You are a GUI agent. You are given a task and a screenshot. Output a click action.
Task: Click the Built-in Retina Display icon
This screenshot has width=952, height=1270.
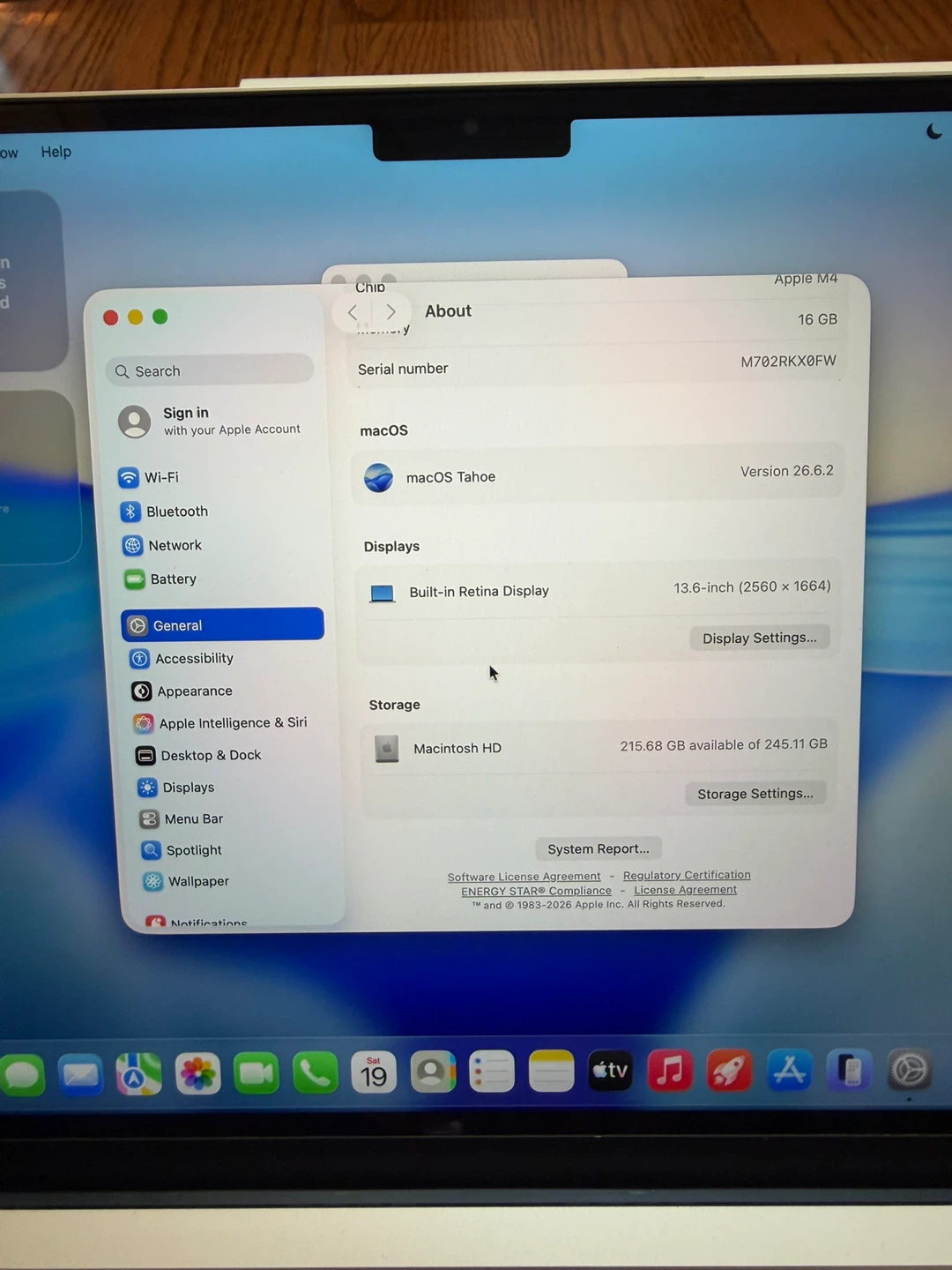382,594
